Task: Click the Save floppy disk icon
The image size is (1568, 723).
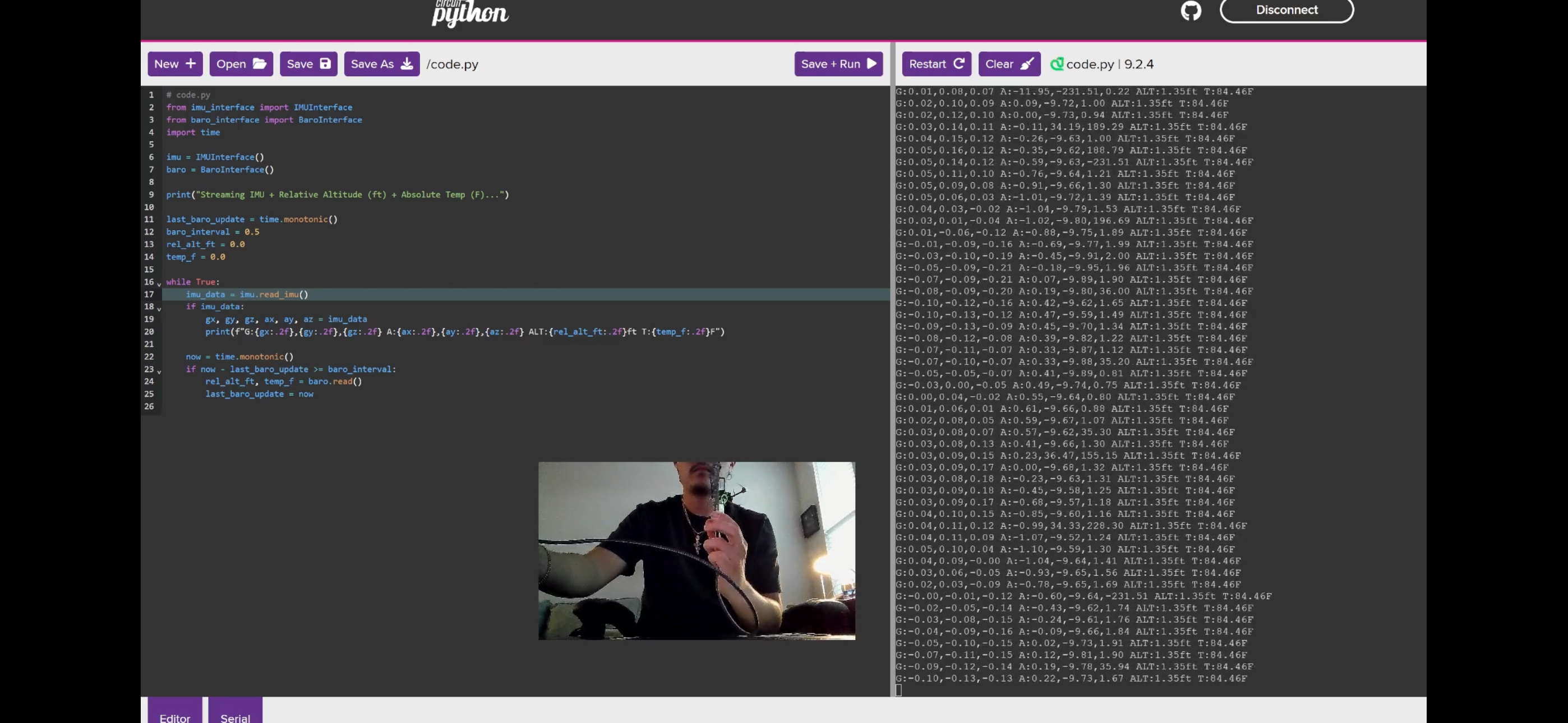Action: tap(326, 64)
